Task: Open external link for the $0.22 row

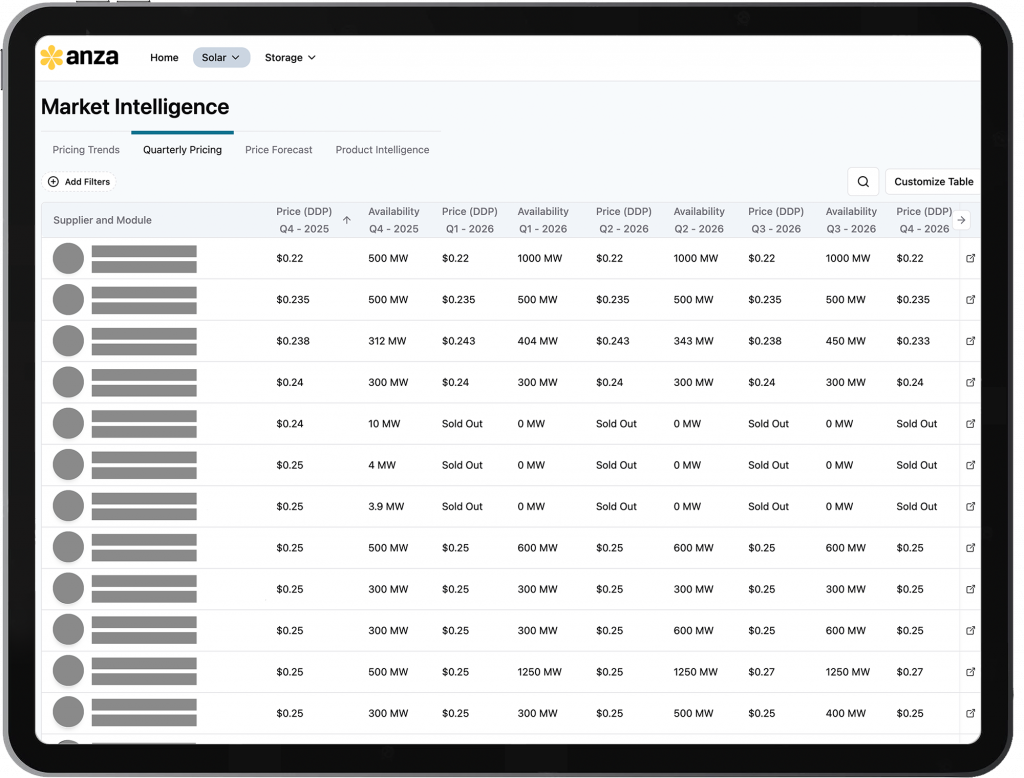Action: 970,258
